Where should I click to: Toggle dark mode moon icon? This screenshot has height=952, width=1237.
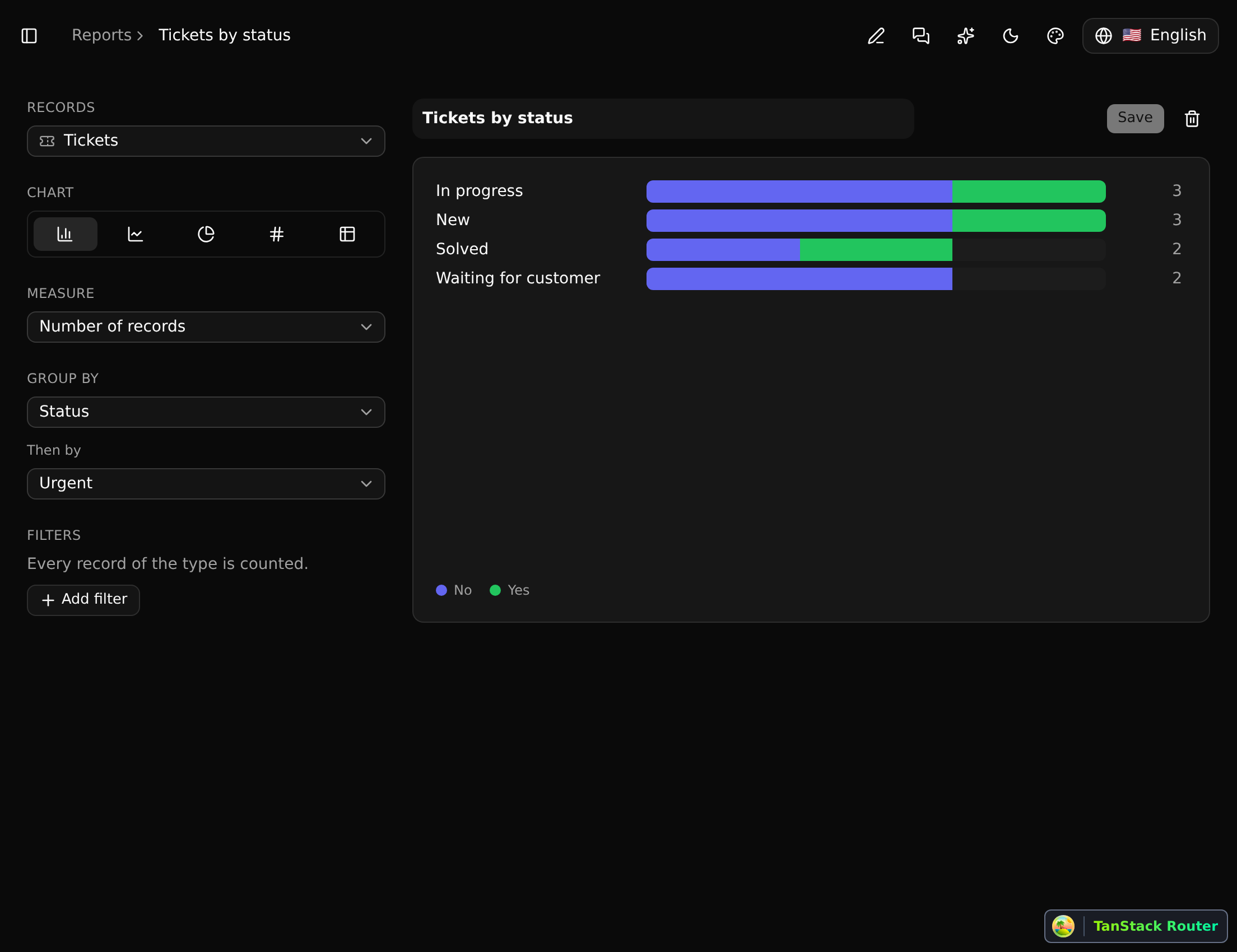tap(1011, 36)
